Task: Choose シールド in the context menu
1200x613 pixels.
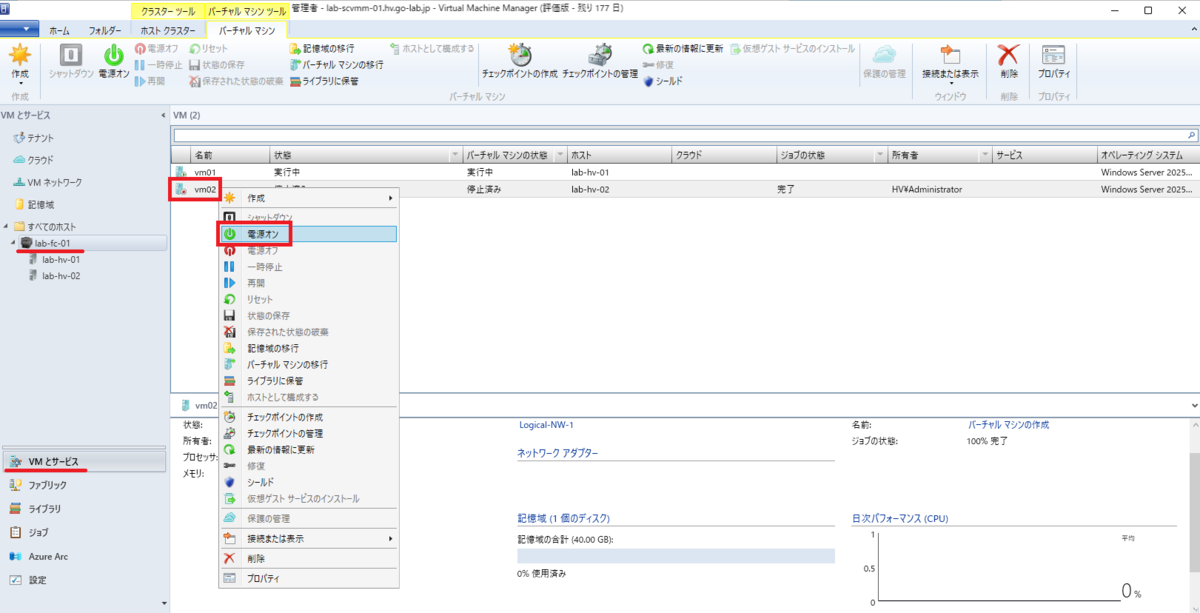Action: (x=309, y=482)
